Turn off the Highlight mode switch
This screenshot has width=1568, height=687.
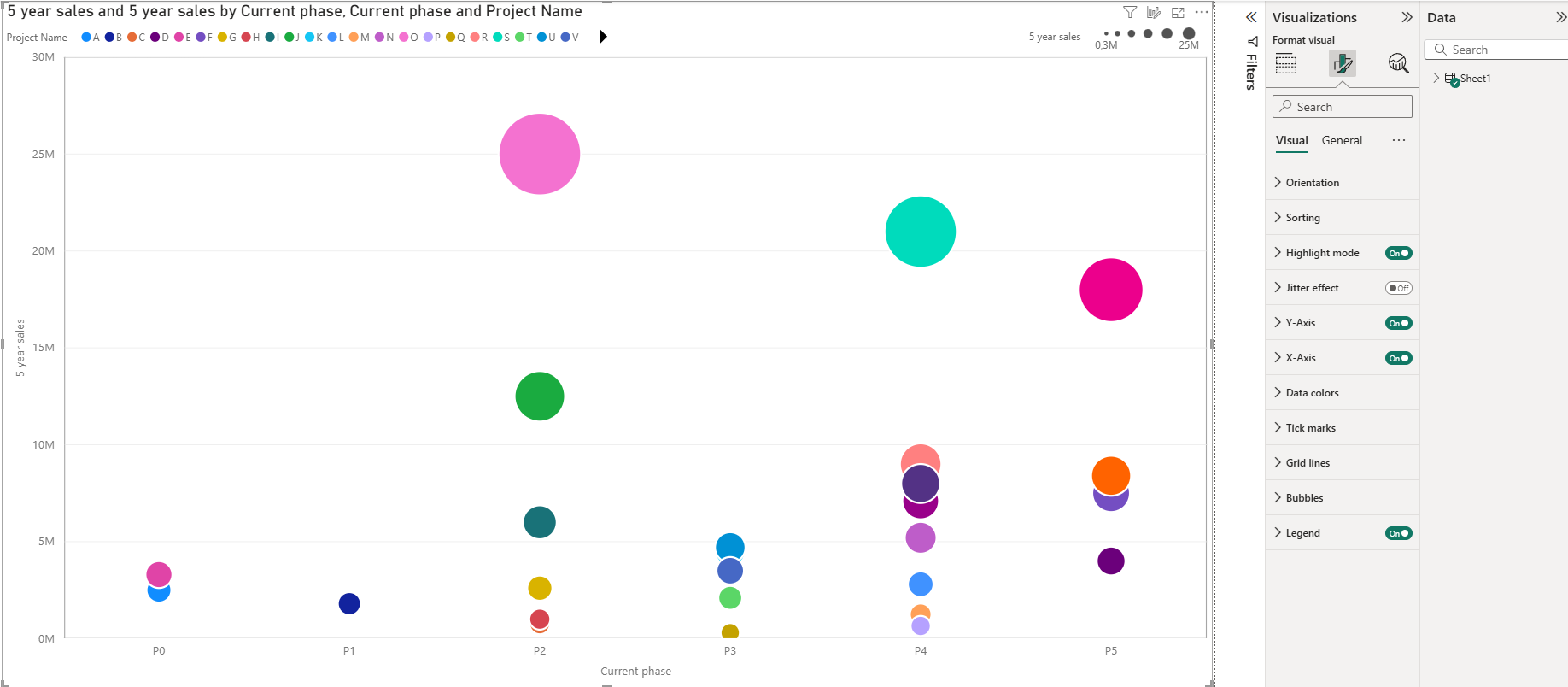click(x=1399, y=253)
